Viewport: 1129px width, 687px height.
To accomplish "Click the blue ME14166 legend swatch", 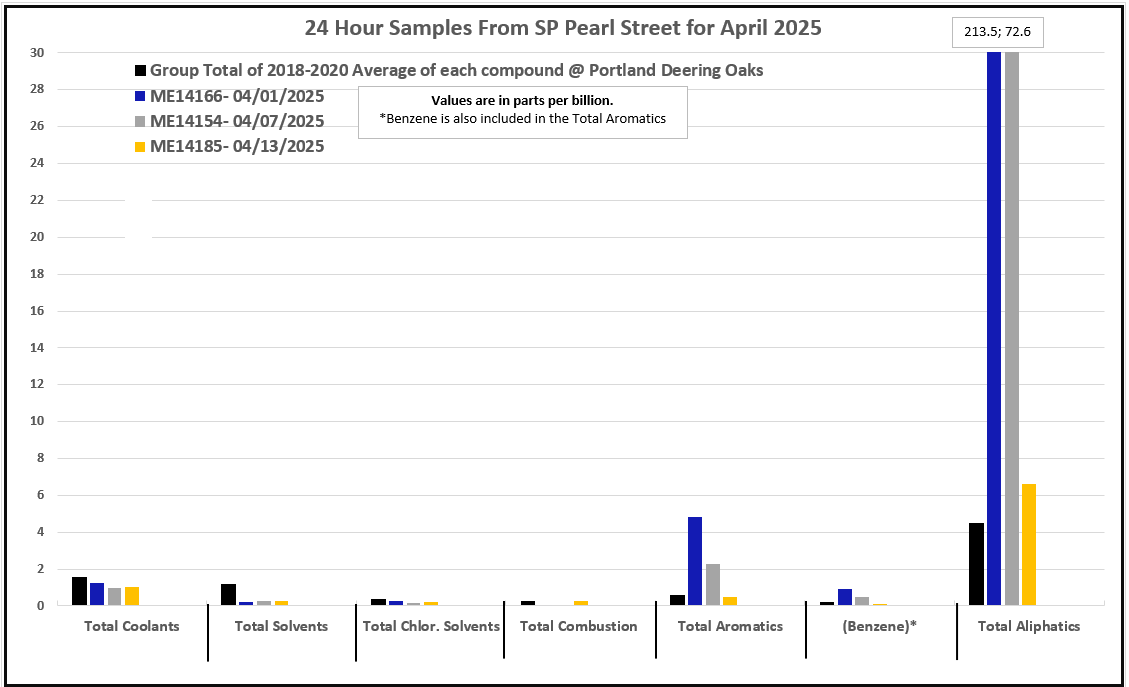I will click(141, 97).
